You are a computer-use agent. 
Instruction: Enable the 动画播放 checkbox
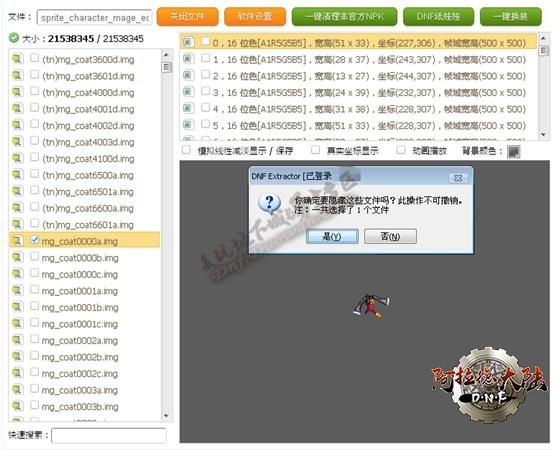401,150
